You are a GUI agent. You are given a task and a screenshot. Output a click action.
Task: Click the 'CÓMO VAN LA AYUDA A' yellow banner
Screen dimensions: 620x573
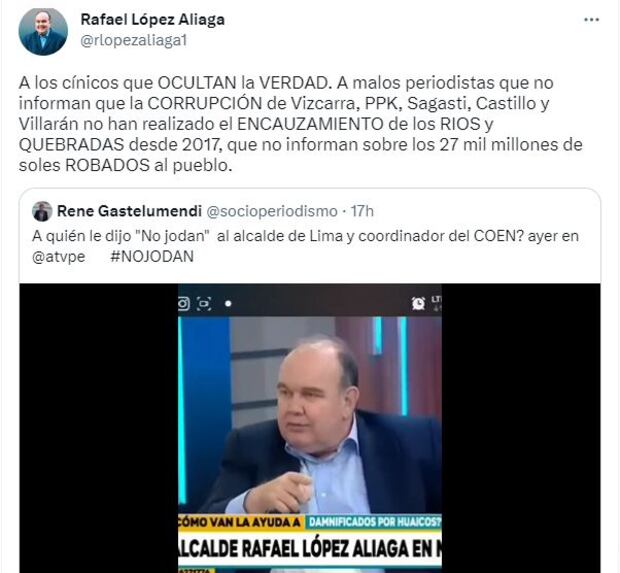click(x=241, y=522)
